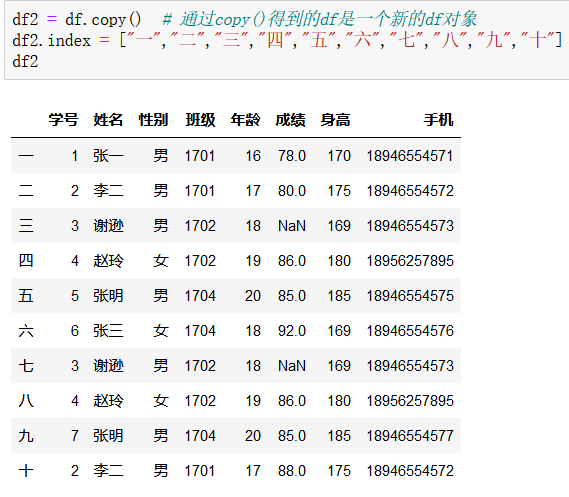Screen dimensions: 569x497
Task: Select index label 六
Action: tap(26, 330)
